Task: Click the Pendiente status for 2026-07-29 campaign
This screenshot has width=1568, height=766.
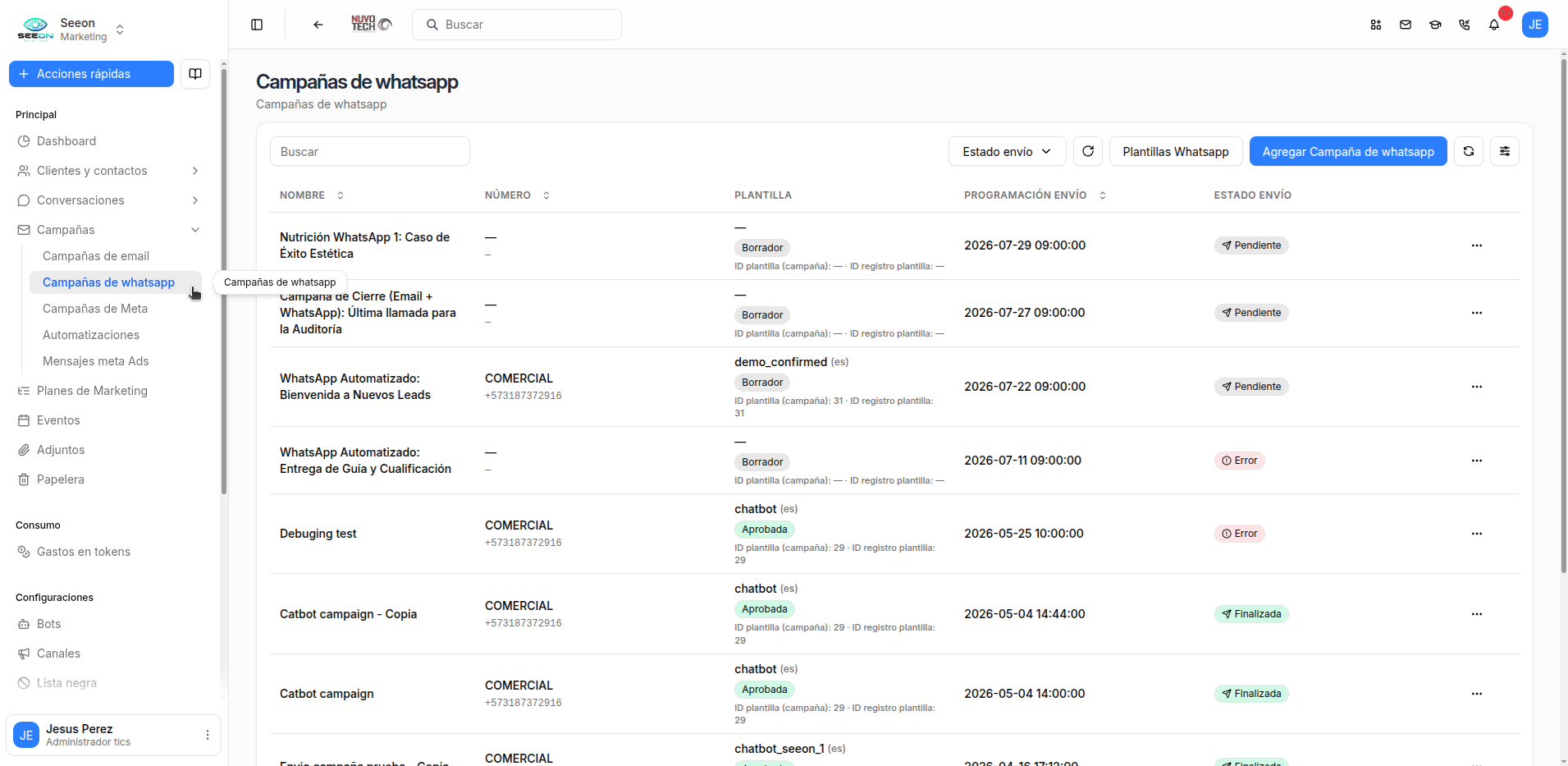Action: tap(1251, 245)
